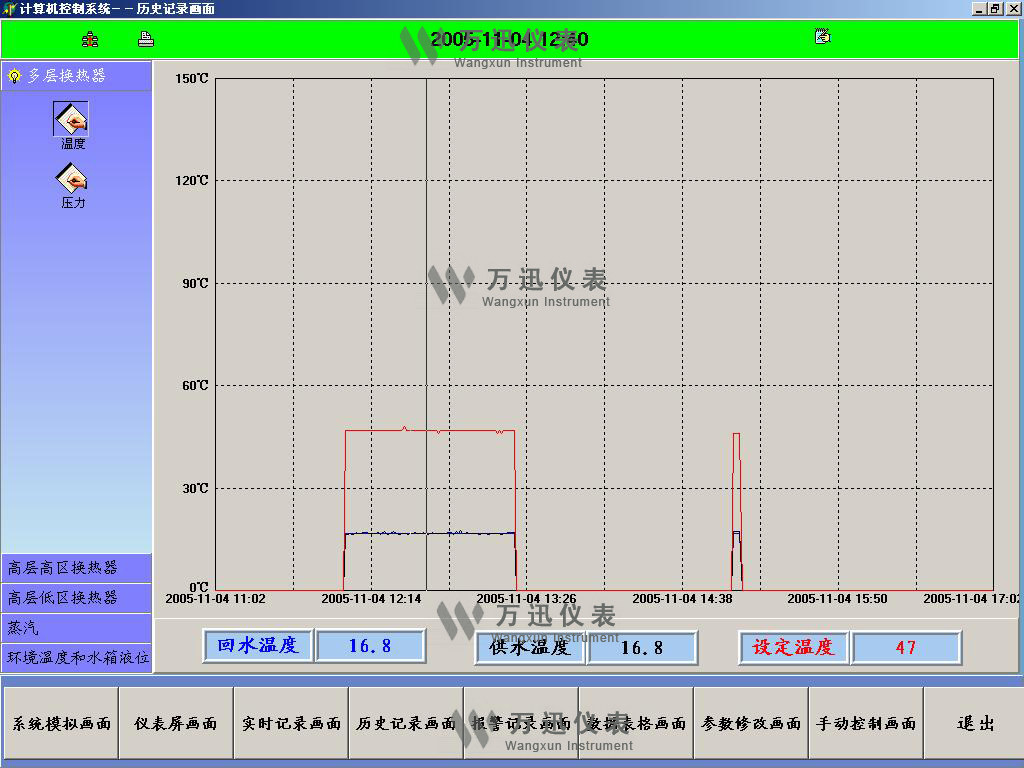Click the application icon in the title bar

click(8, 7)
